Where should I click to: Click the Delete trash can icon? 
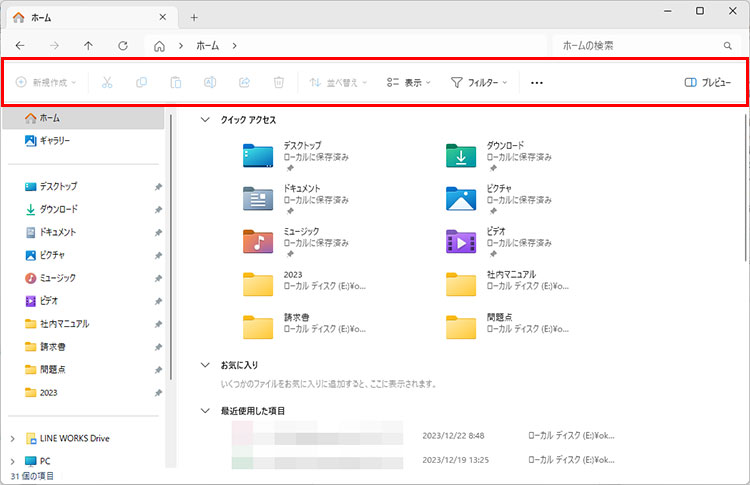click(279, 82)
